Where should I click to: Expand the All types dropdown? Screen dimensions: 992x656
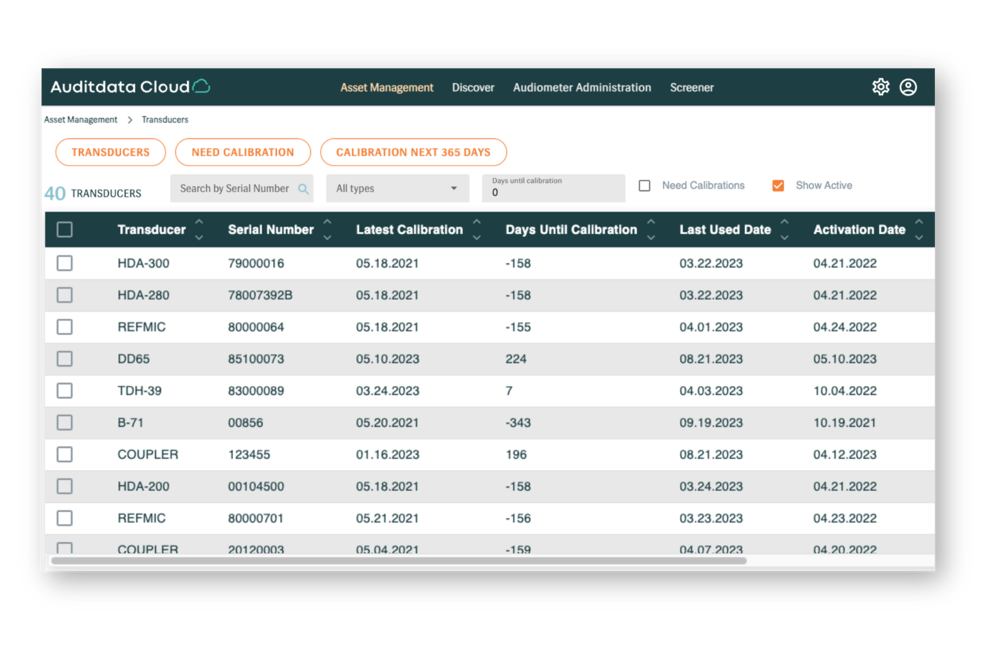[x=397, y=188]
